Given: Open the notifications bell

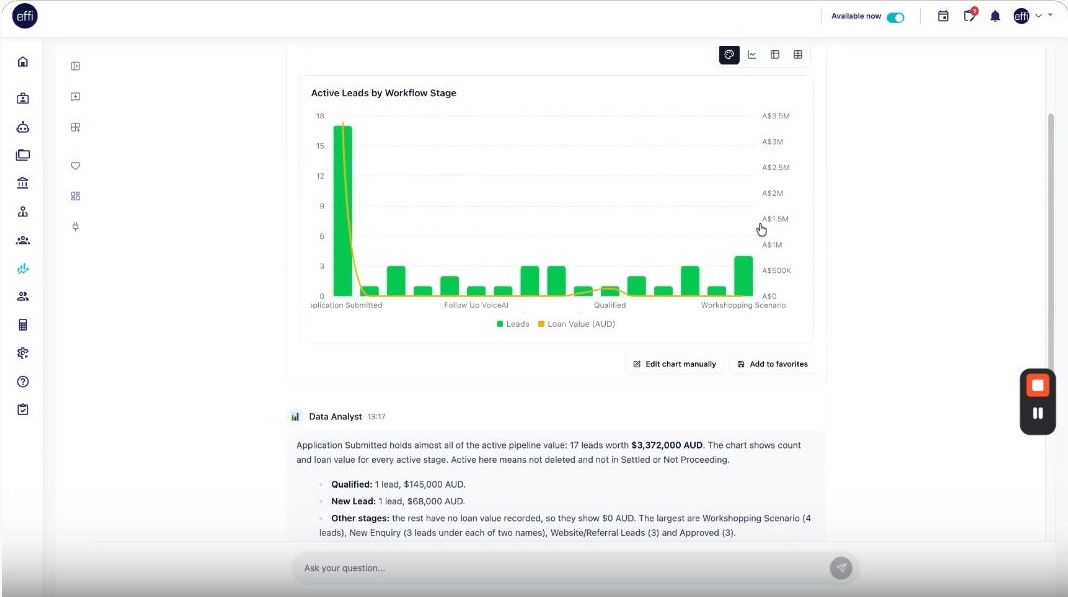Looking at the screenshot, I should (x=995, y=16).
